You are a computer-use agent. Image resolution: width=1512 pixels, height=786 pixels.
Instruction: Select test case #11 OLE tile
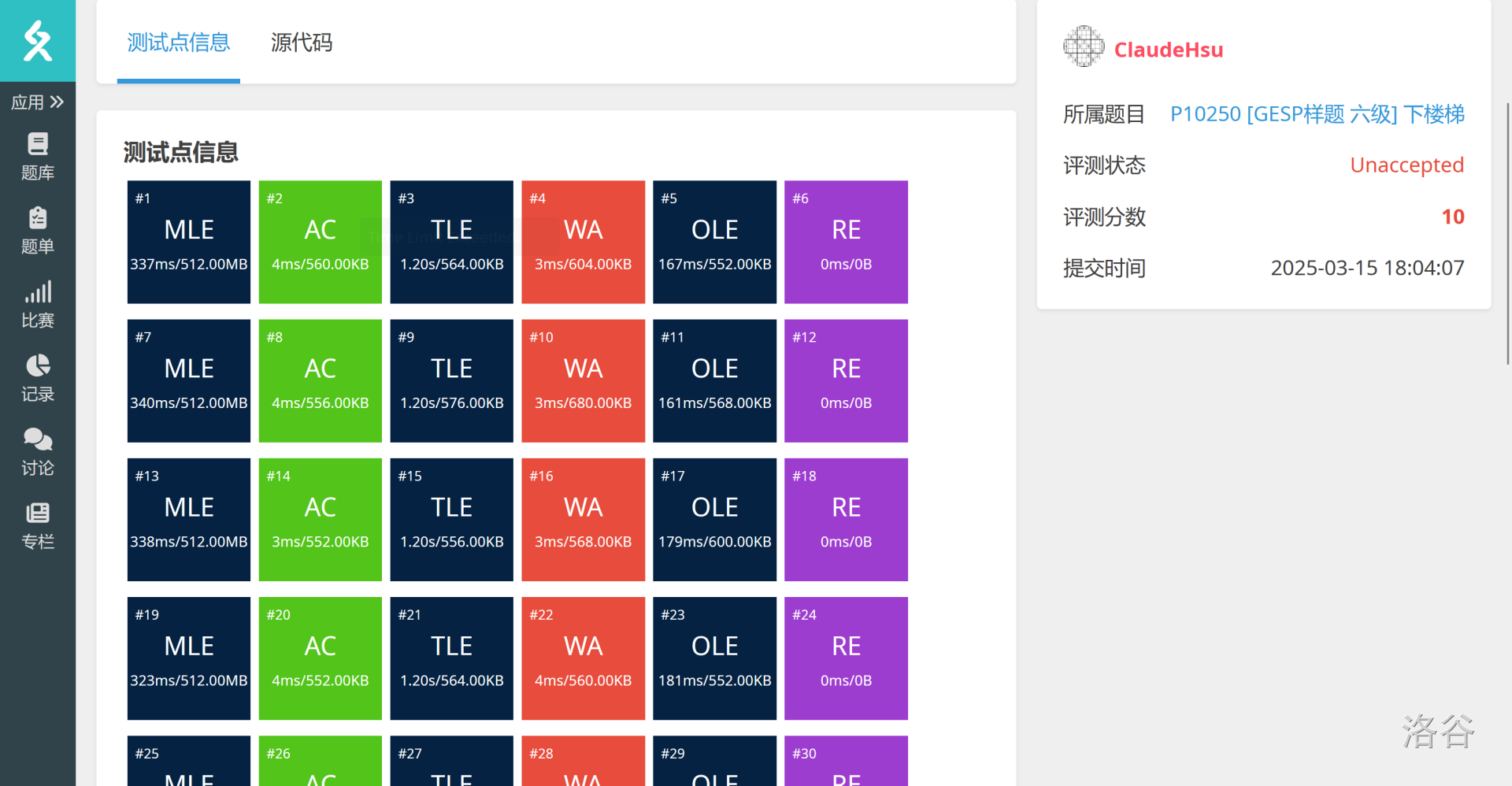(715, 381)
